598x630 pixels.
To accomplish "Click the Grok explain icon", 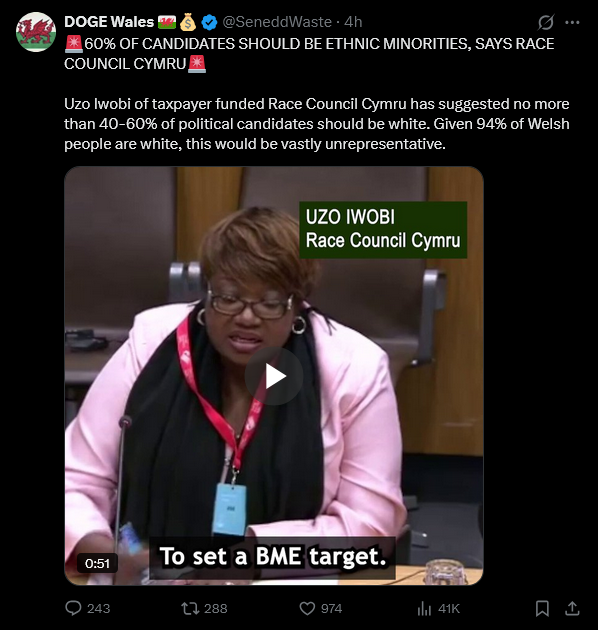I will tap(546, 22).
